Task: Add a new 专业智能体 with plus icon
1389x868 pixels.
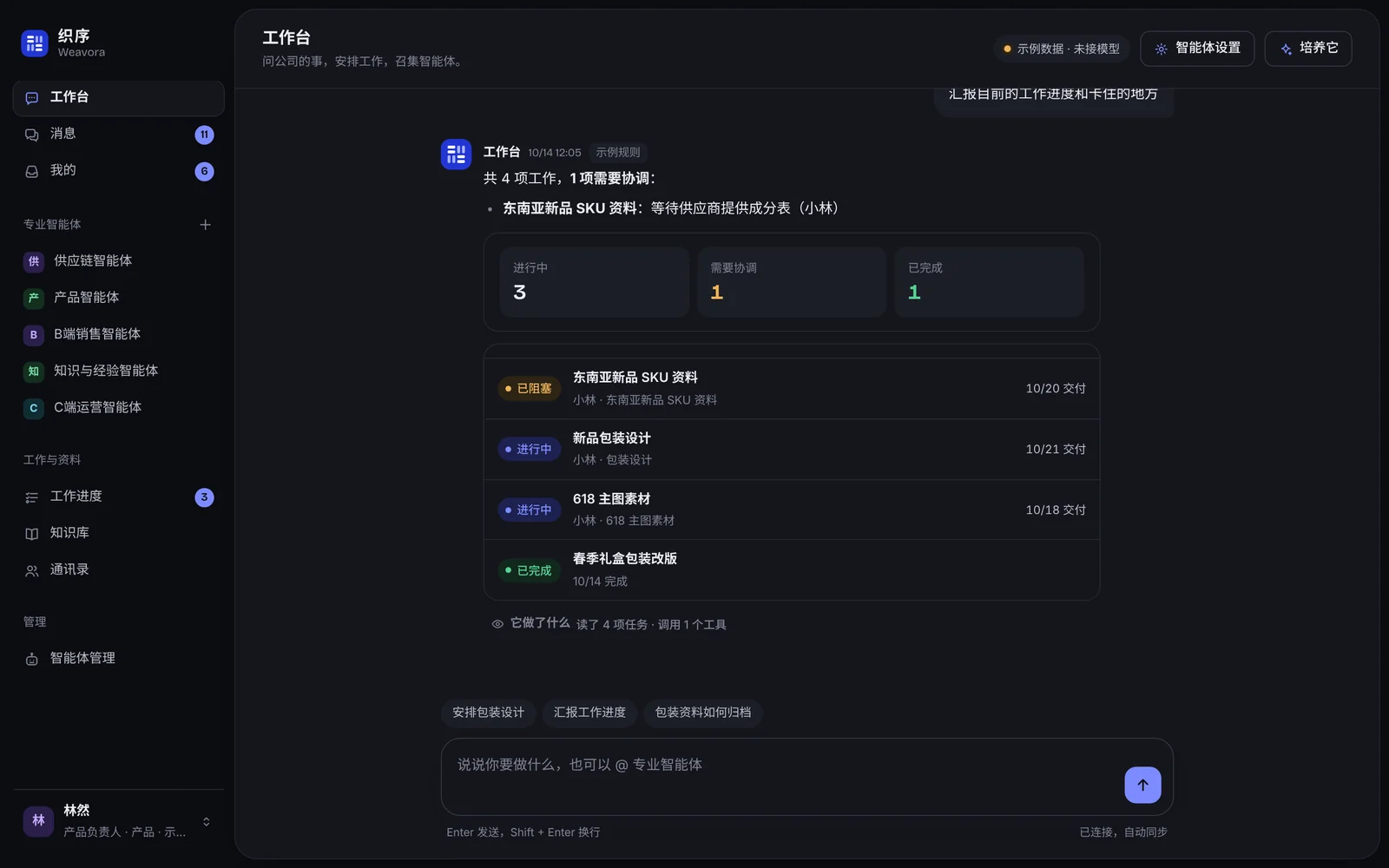Action: 205,225
